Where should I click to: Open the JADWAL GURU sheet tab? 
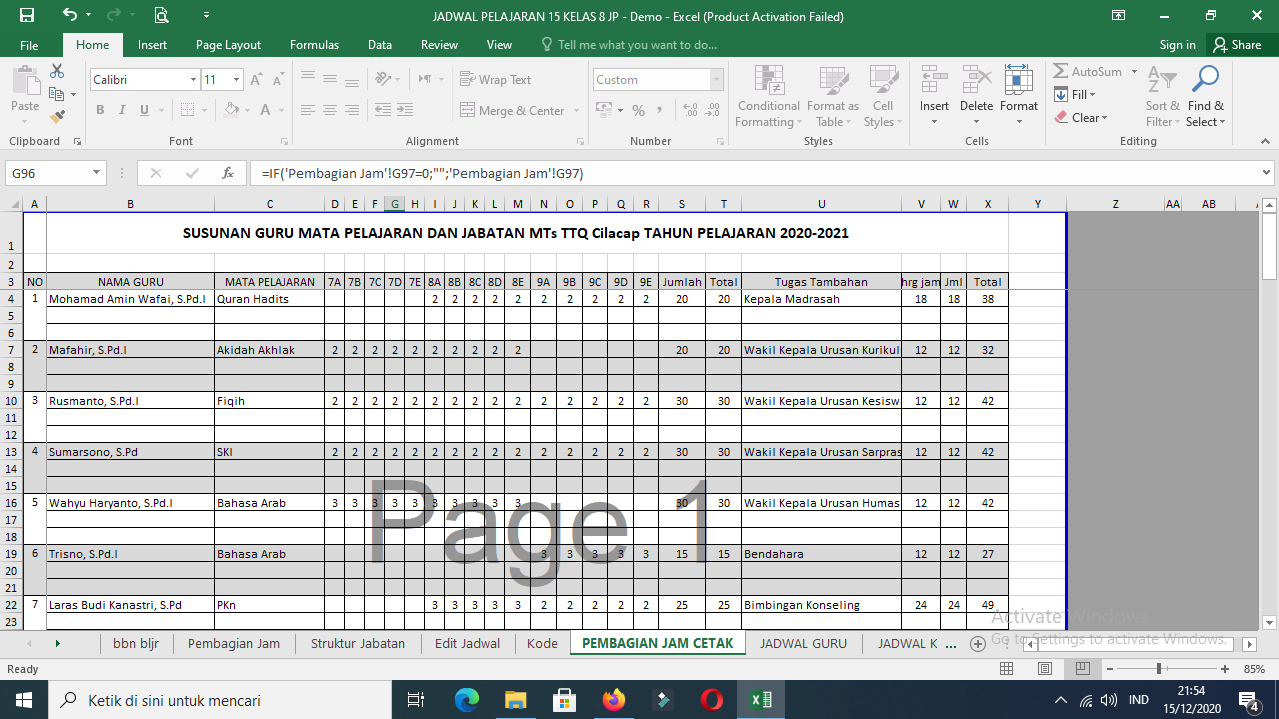[803, 643]
